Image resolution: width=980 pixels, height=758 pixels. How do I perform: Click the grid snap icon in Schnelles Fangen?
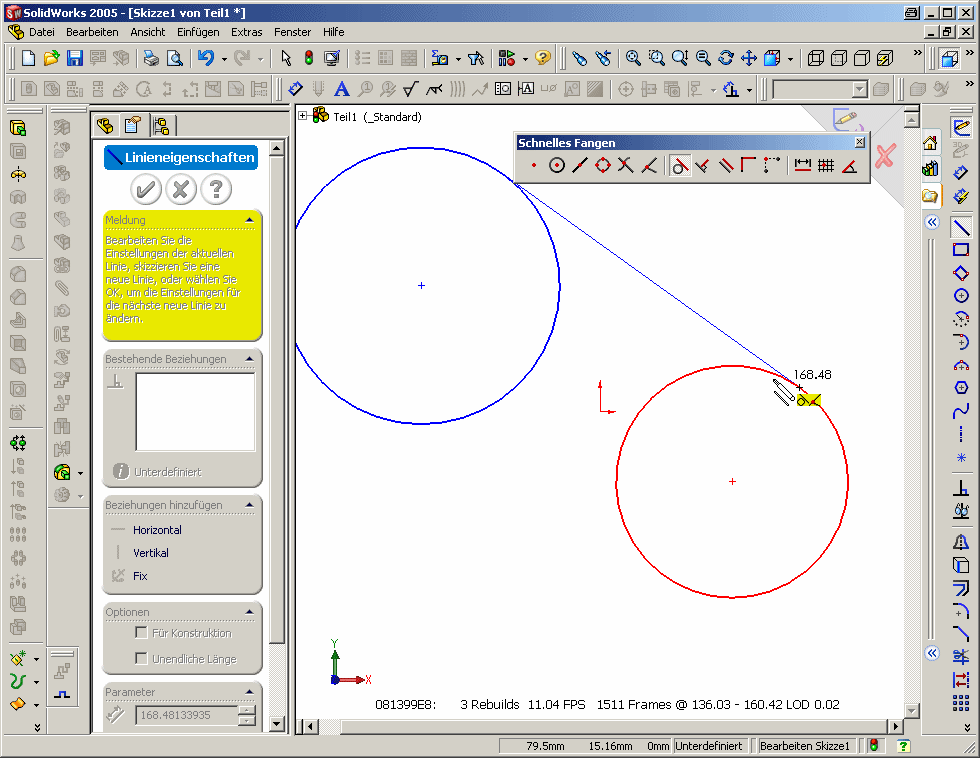click(825, 166)
